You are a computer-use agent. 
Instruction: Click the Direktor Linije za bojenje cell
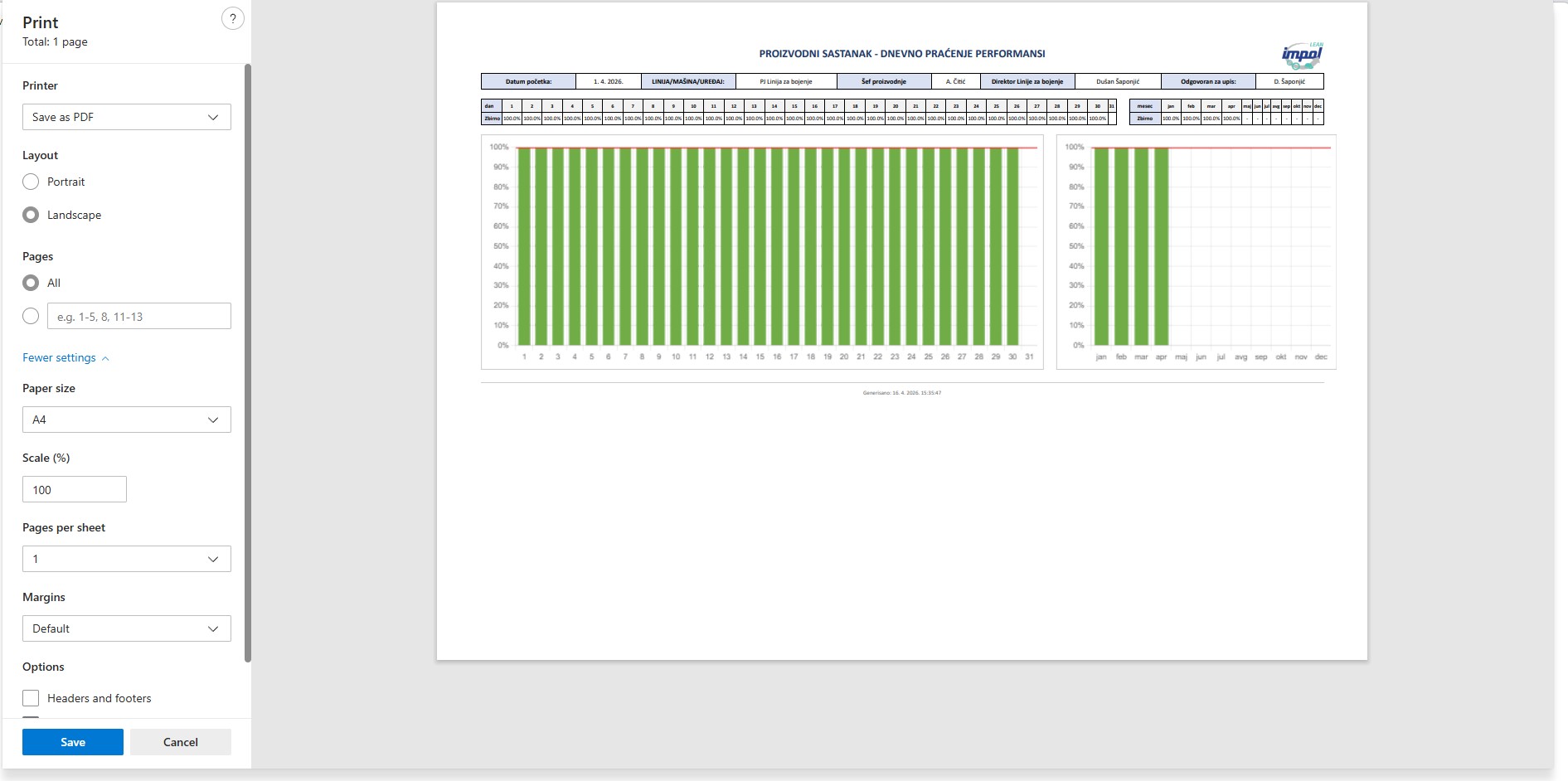tap(1027, 81)
